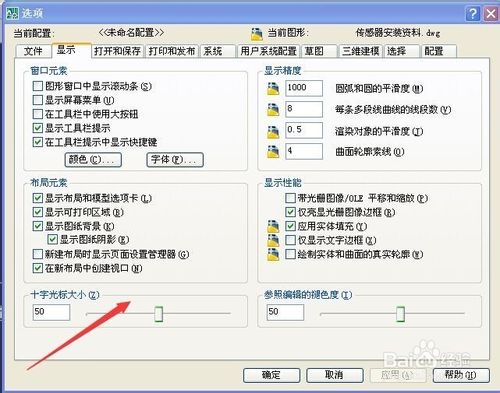This screenshot has width=500, height=393.
Task: Switch to the 选择 tab
Action: [x=402, y=51]
